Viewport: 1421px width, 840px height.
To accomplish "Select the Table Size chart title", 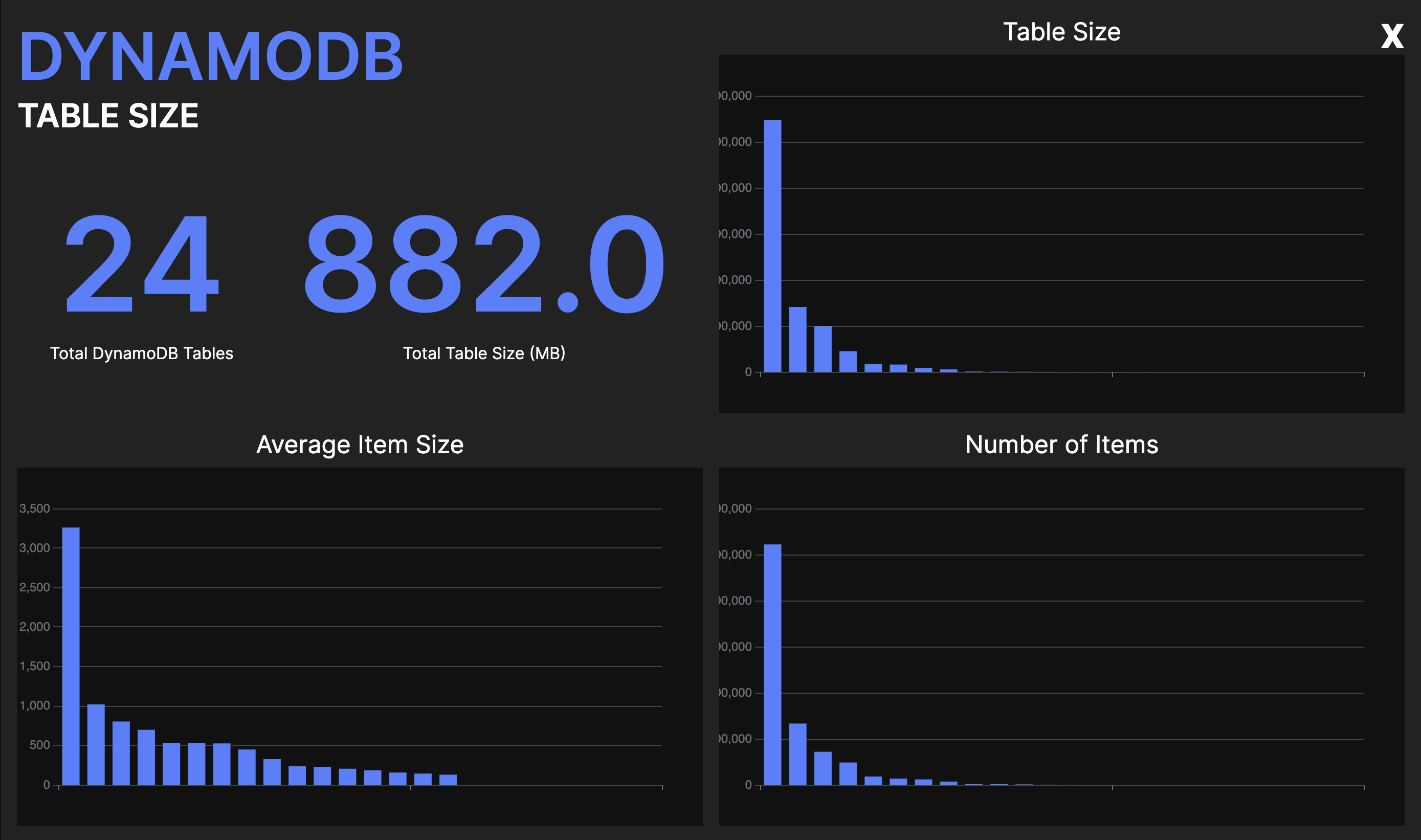I will 1063,32.
